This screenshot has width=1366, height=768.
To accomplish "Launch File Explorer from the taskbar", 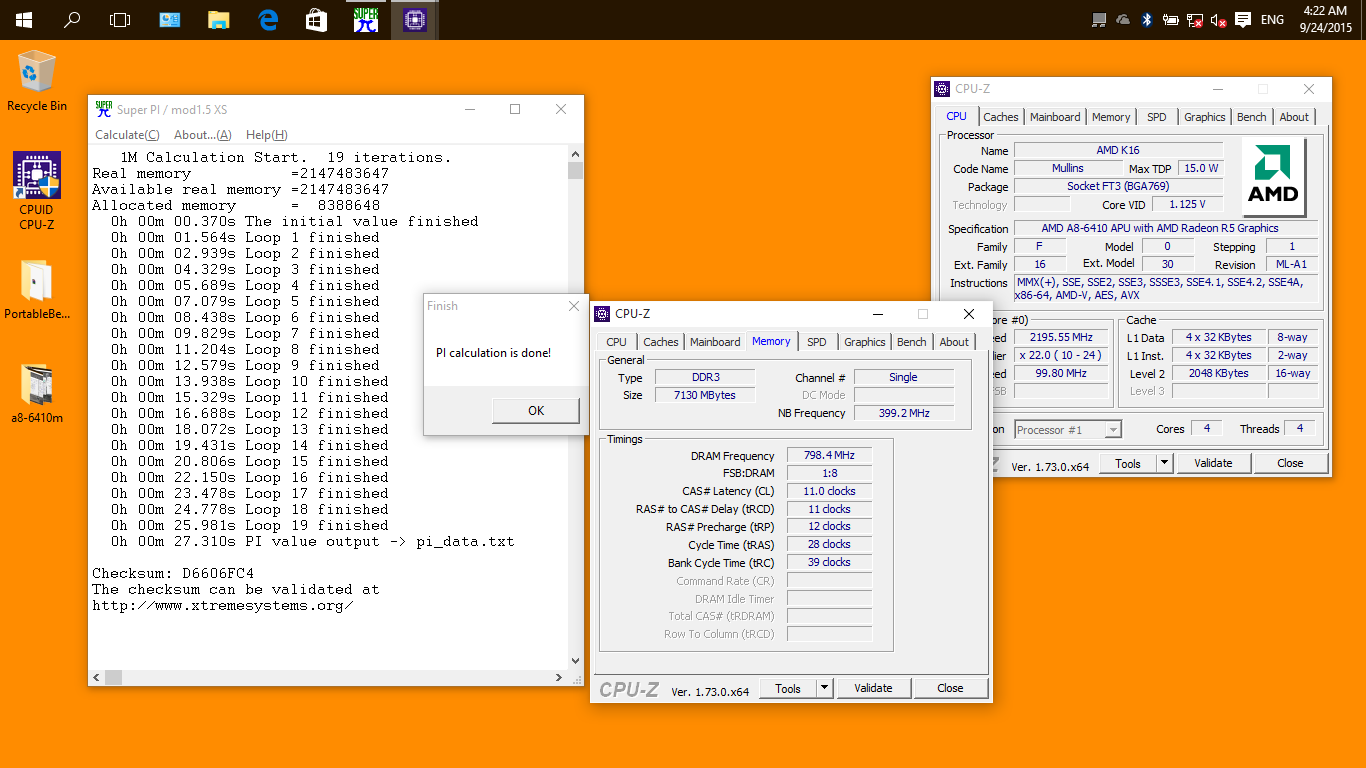I will (219, 20).
